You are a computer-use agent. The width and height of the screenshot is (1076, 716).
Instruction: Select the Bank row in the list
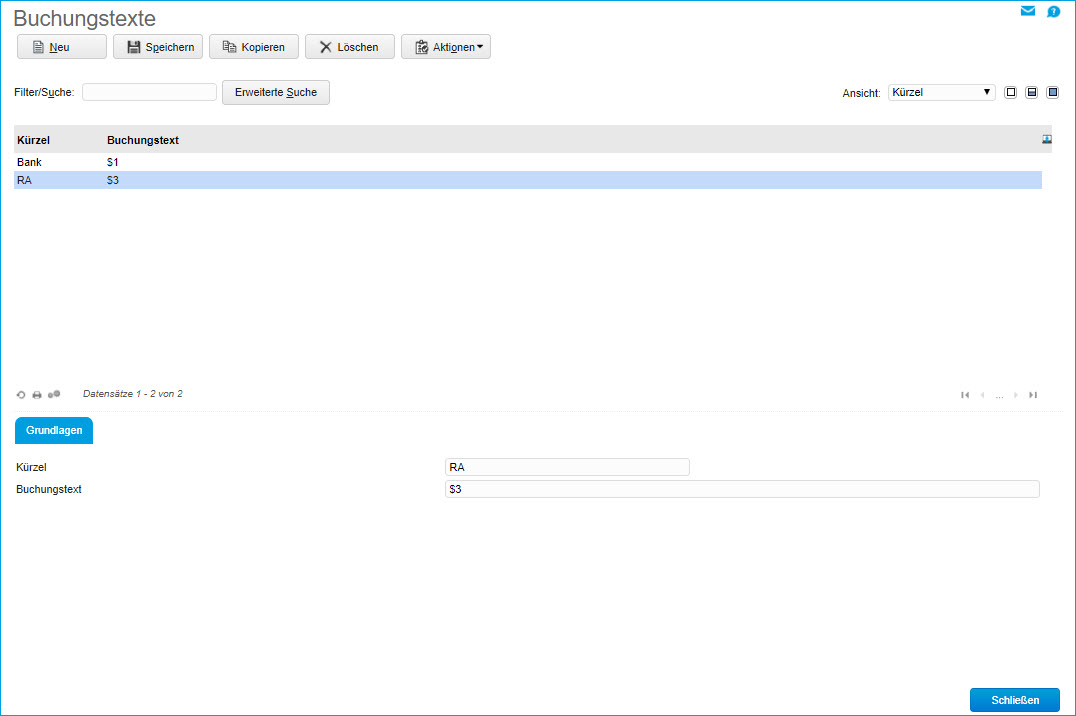(x=30, y=162)
